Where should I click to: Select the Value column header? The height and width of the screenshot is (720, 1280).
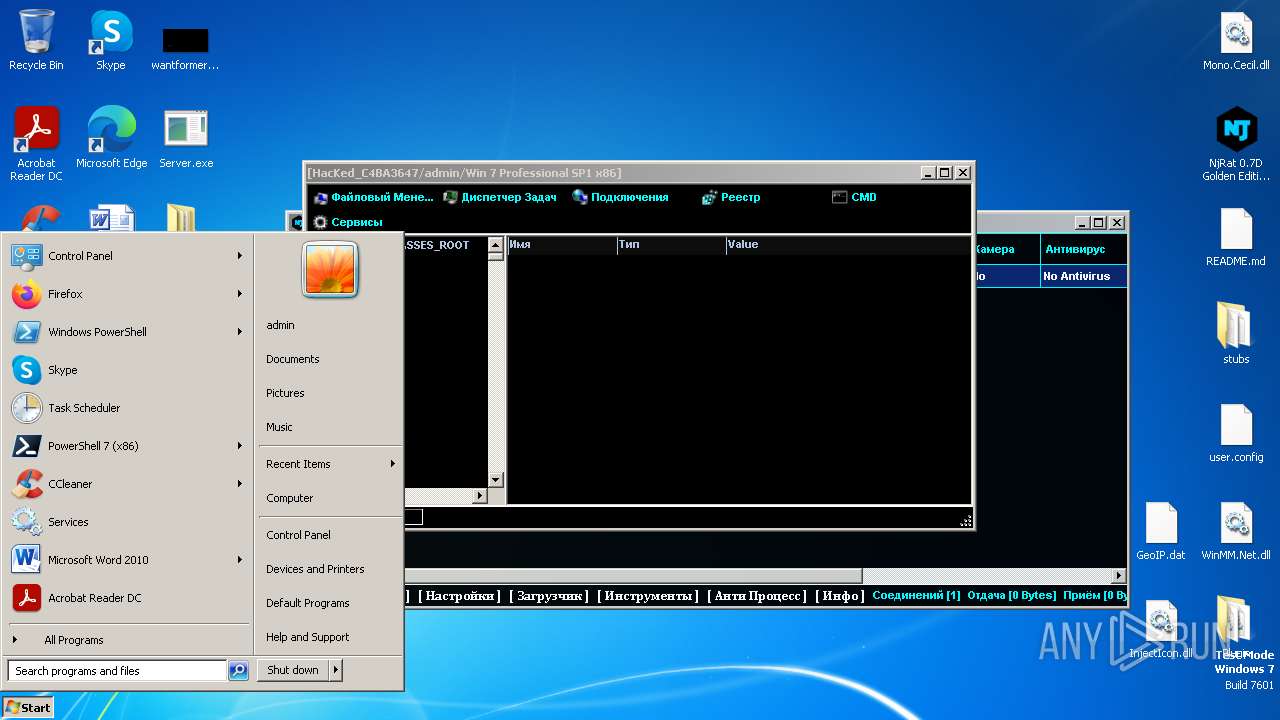point(848,245)
